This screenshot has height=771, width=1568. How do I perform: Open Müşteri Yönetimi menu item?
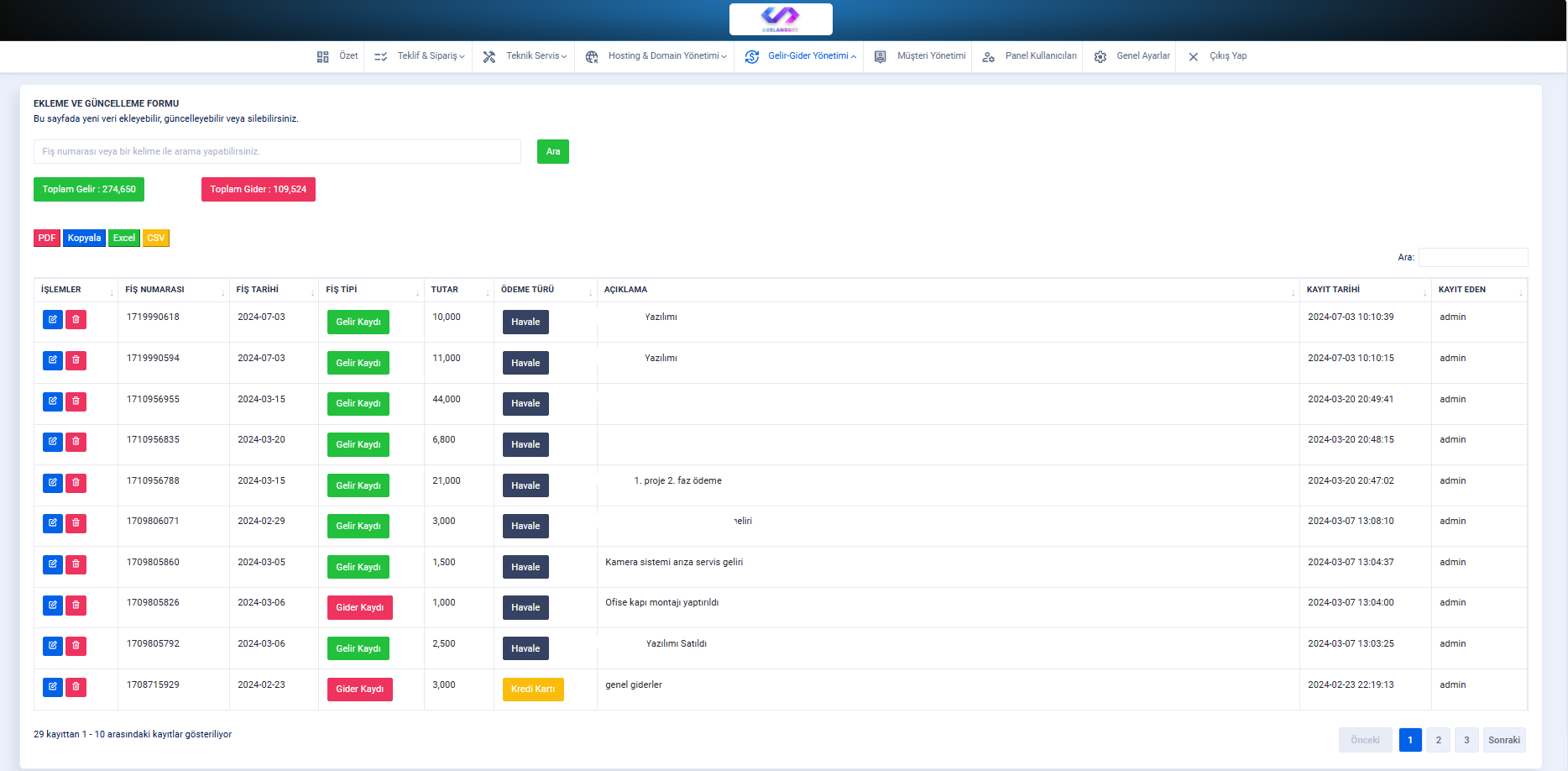[x=931, y=56]
